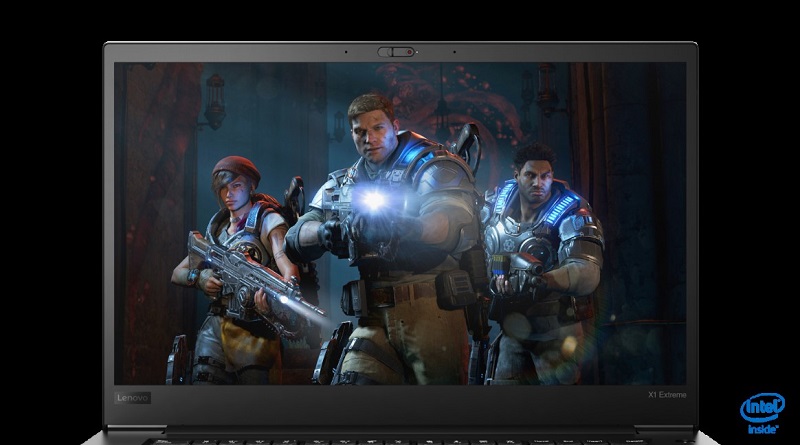
Task: Click the X1 Extreme label on the bezel
Action: pos(667,394)
